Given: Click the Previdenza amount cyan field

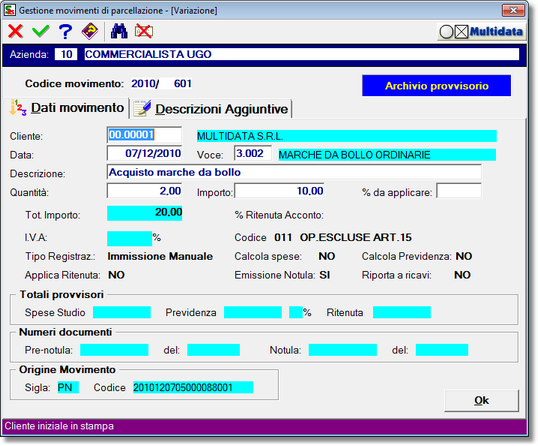Looking at the screenshot, I should [253, 312].
